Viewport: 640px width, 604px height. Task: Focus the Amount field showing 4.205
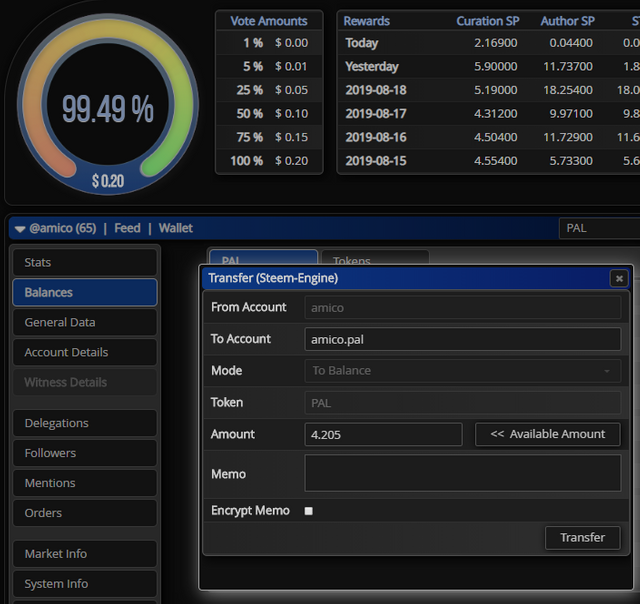[x=383, y=434]
